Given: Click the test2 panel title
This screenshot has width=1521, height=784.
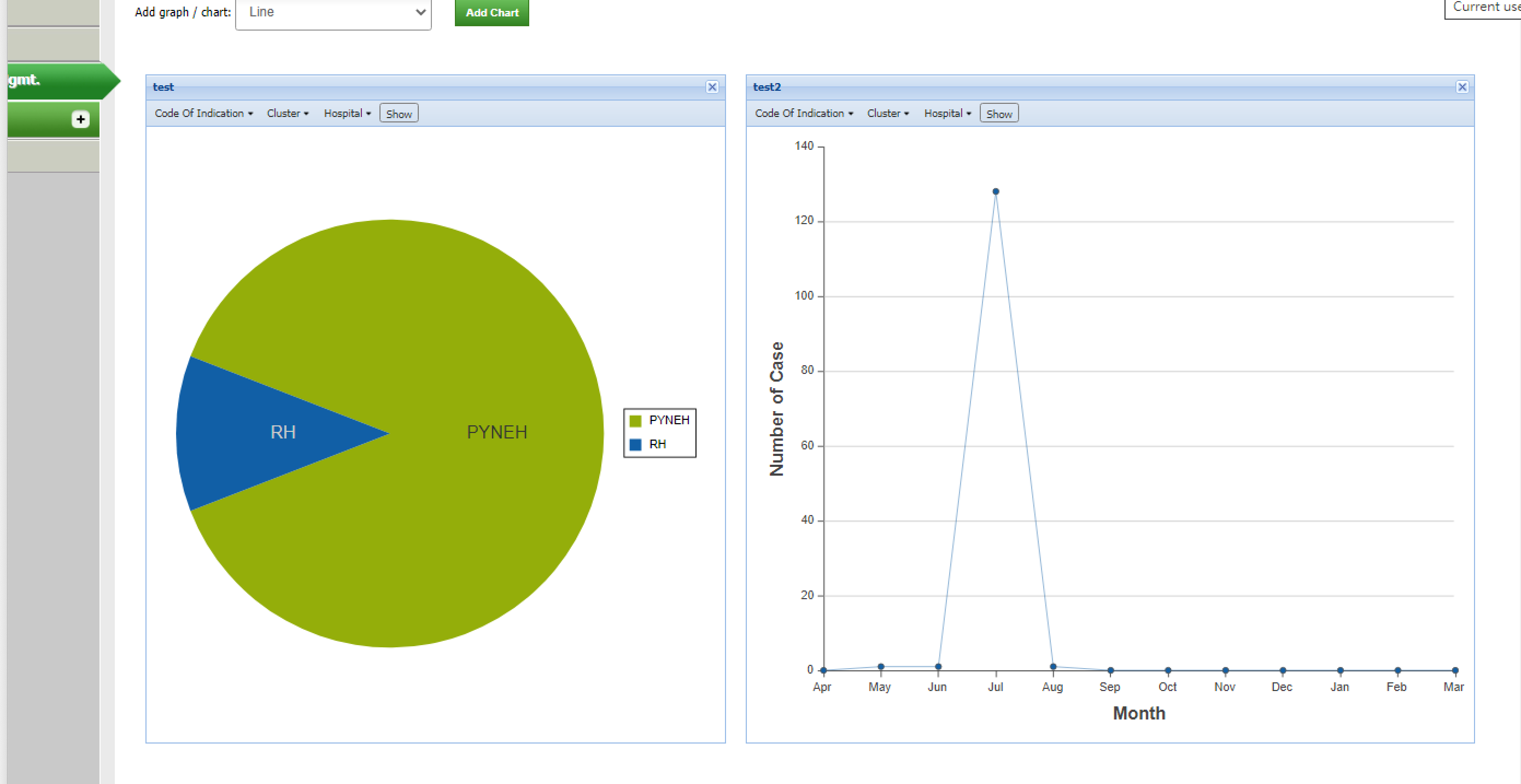Looking at the screenshot, I should (x=767, y=87).
